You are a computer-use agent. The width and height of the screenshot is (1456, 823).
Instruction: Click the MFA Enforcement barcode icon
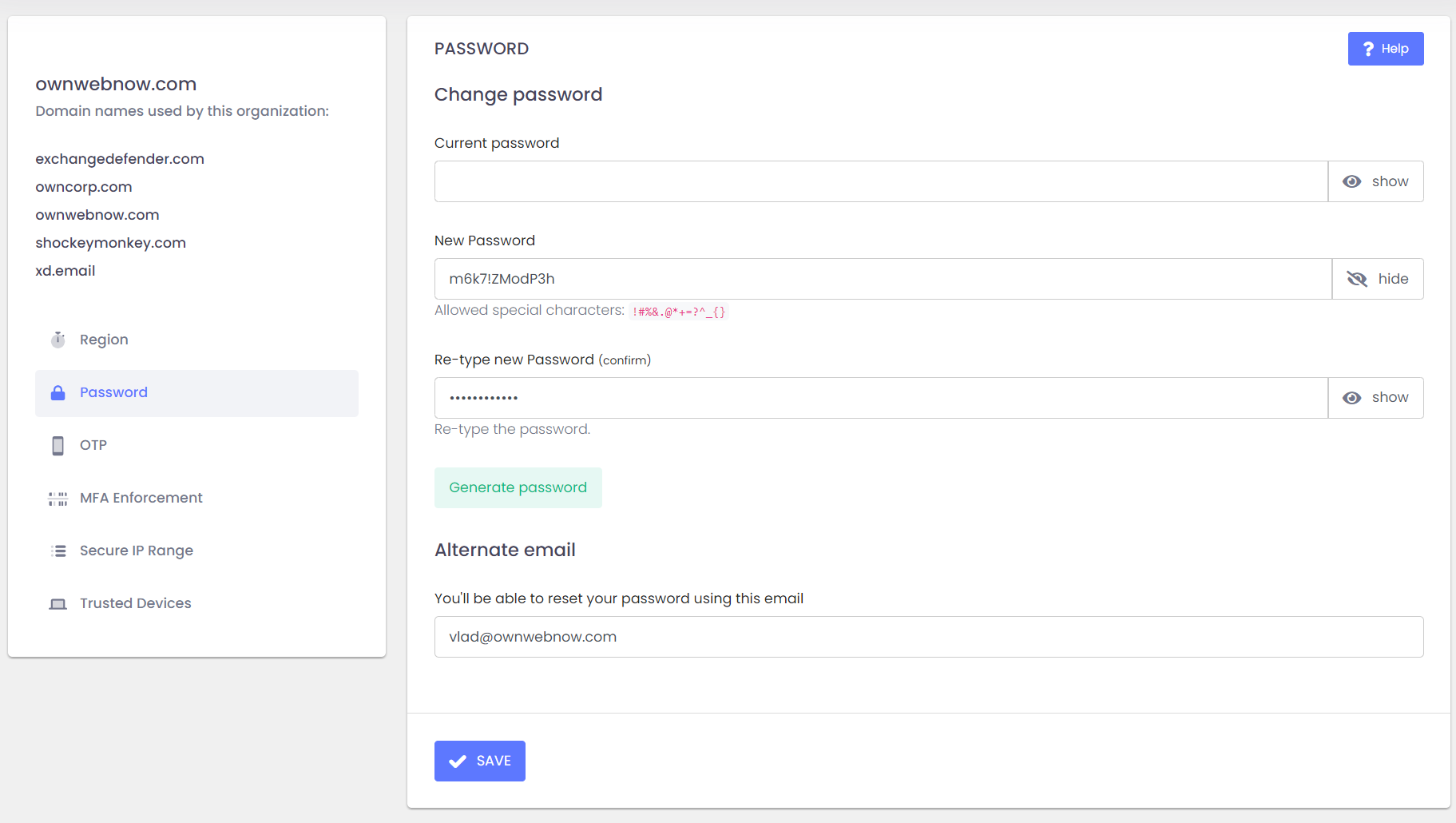[58, 499]
